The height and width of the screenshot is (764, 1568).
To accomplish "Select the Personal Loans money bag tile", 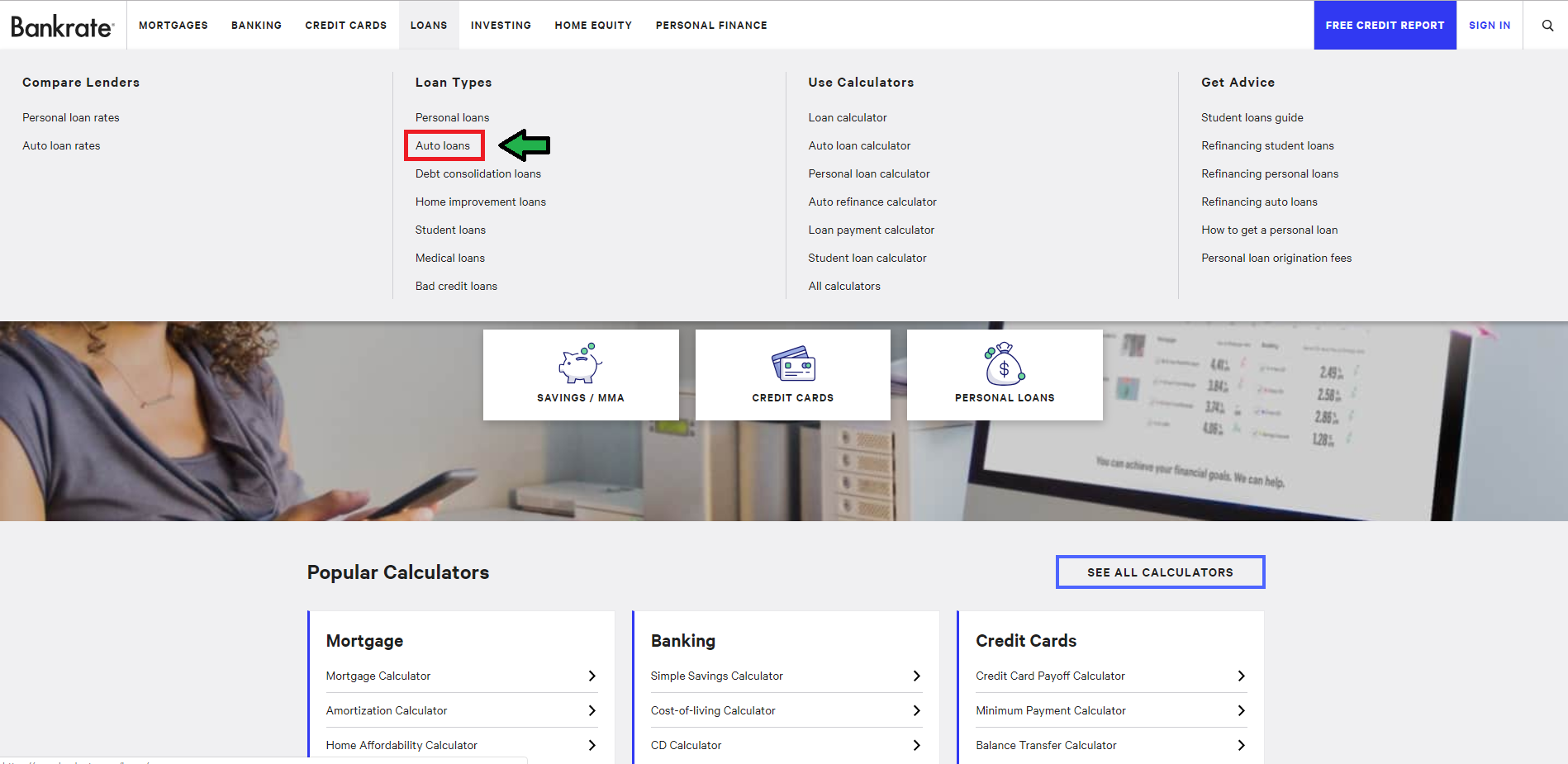I will 1005,375.
